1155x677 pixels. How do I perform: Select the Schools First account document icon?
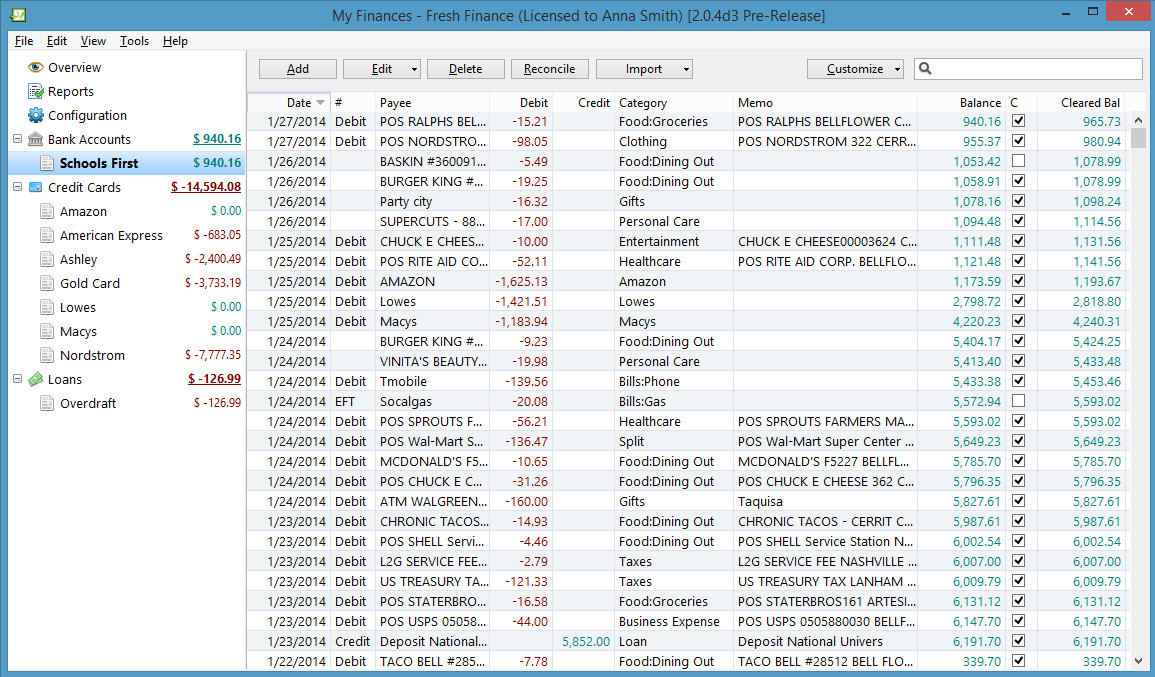(47, 163)
